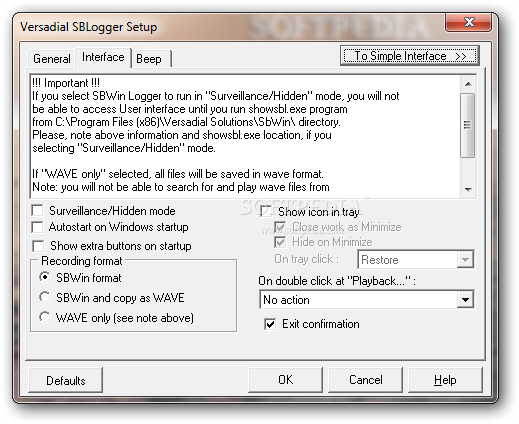
Task: Confirm settings with OK
Action: click(286, 380)
